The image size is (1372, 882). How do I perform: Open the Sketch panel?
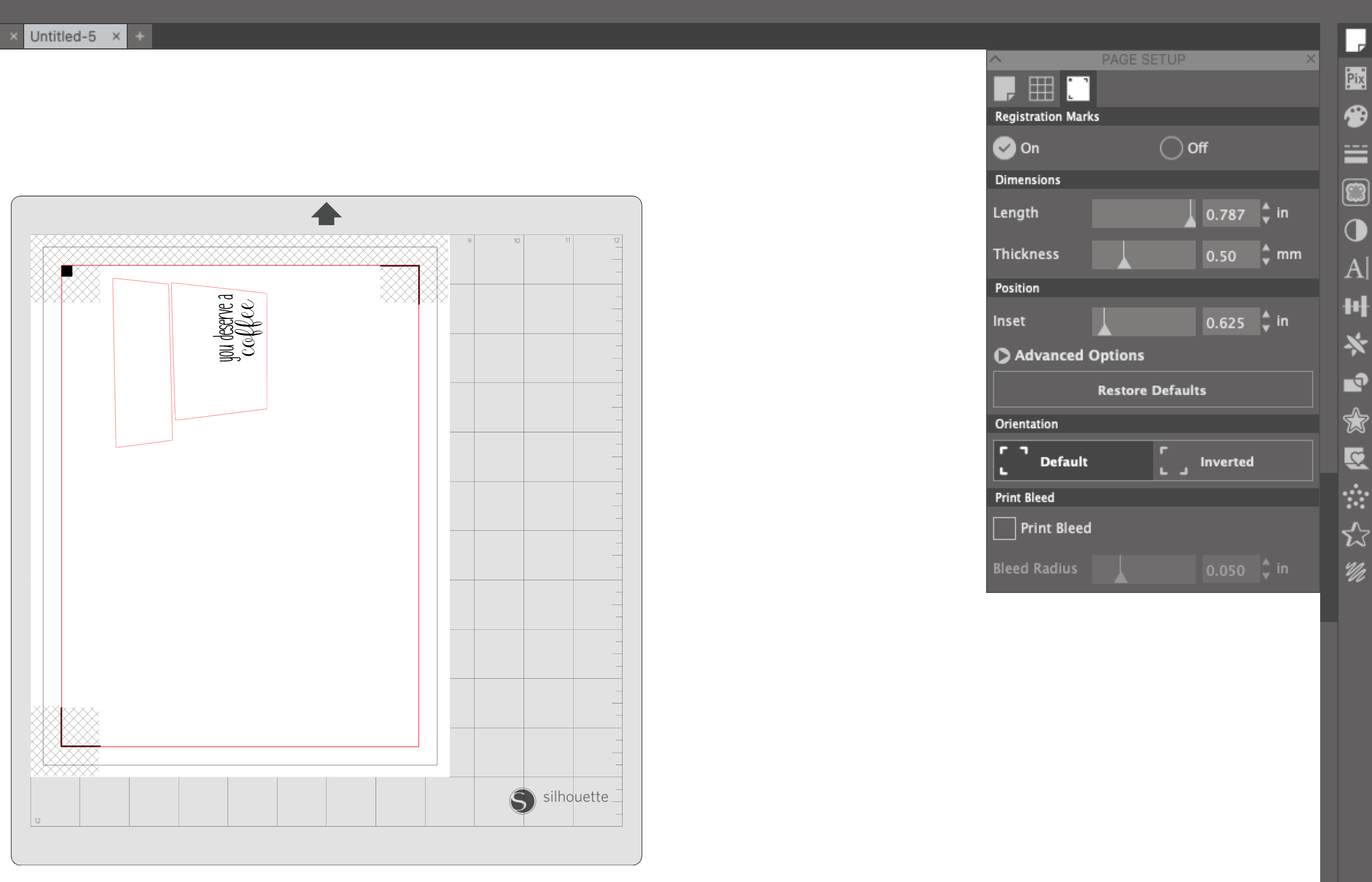(1356, 572)
